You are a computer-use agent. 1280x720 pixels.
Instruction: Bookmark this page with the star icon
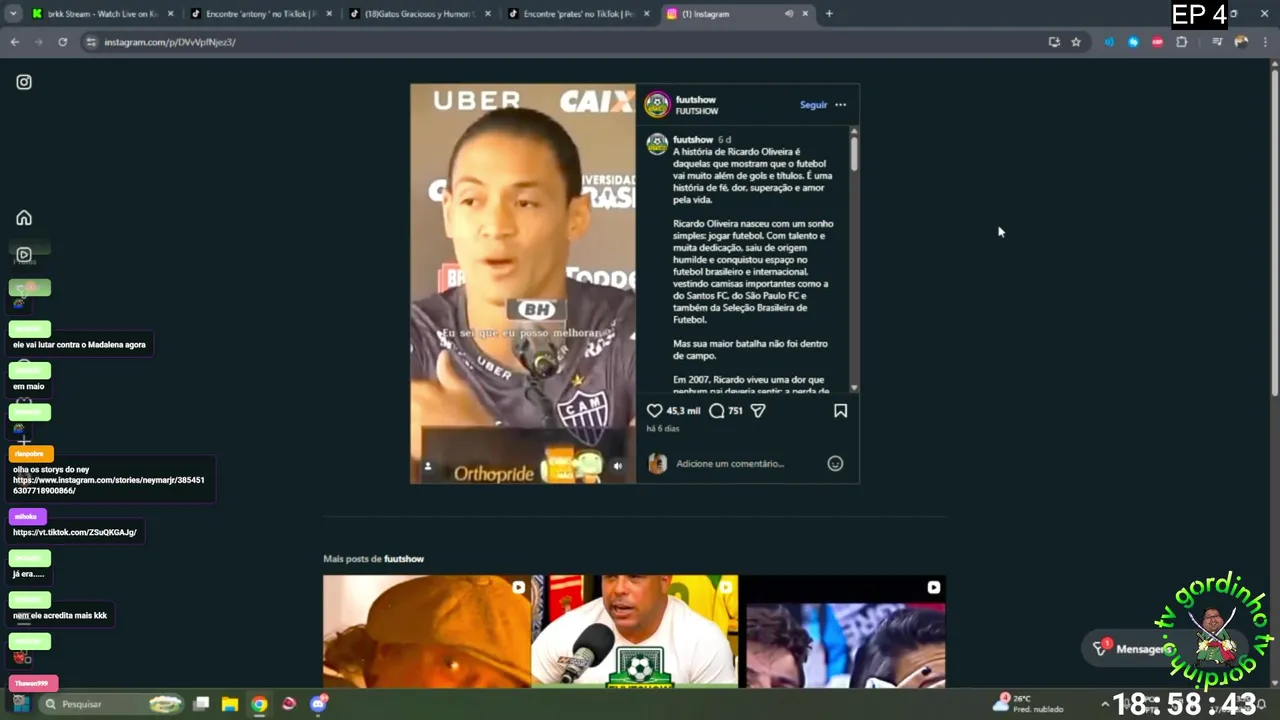(x=1076, y=42)
